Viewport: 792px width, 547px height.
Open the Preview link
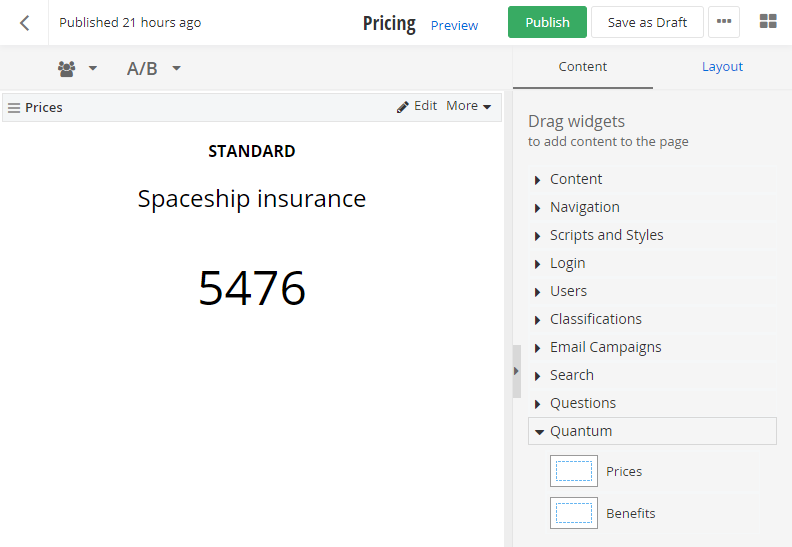(x=454, y=25)
